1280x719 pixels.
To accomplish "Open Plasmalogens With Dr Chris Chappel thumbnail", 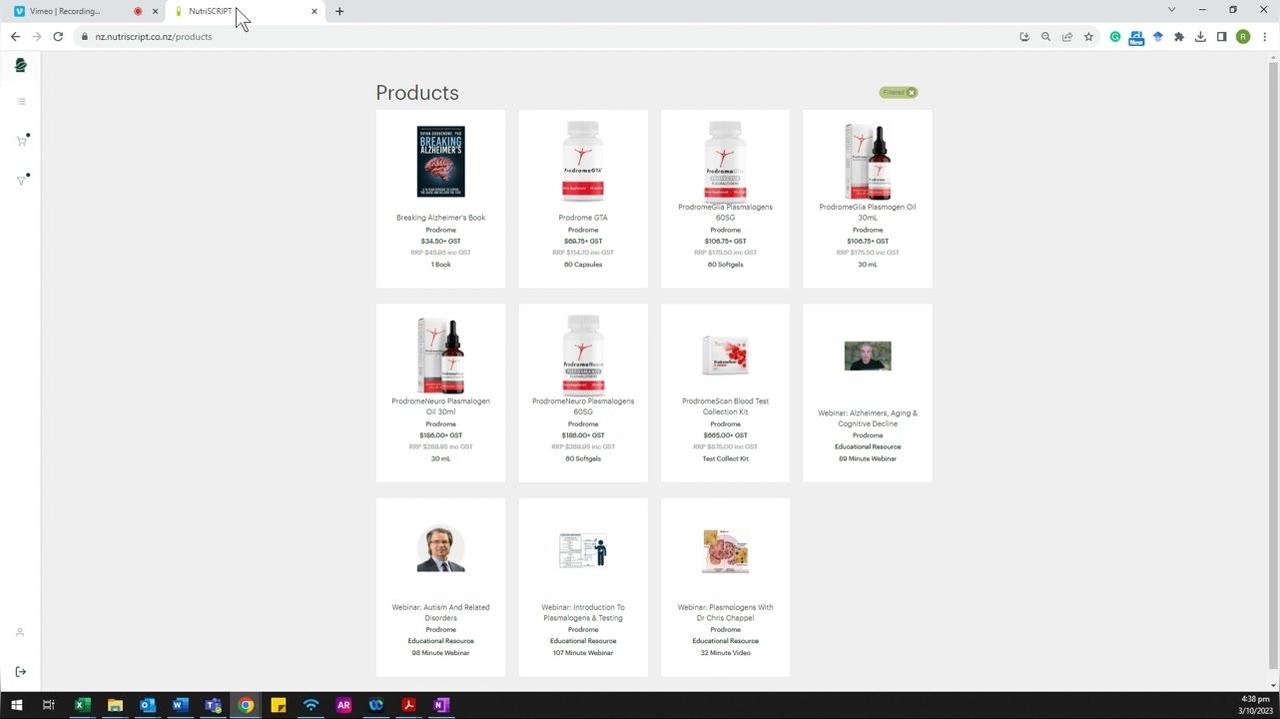I will click(x=725, y=550).
